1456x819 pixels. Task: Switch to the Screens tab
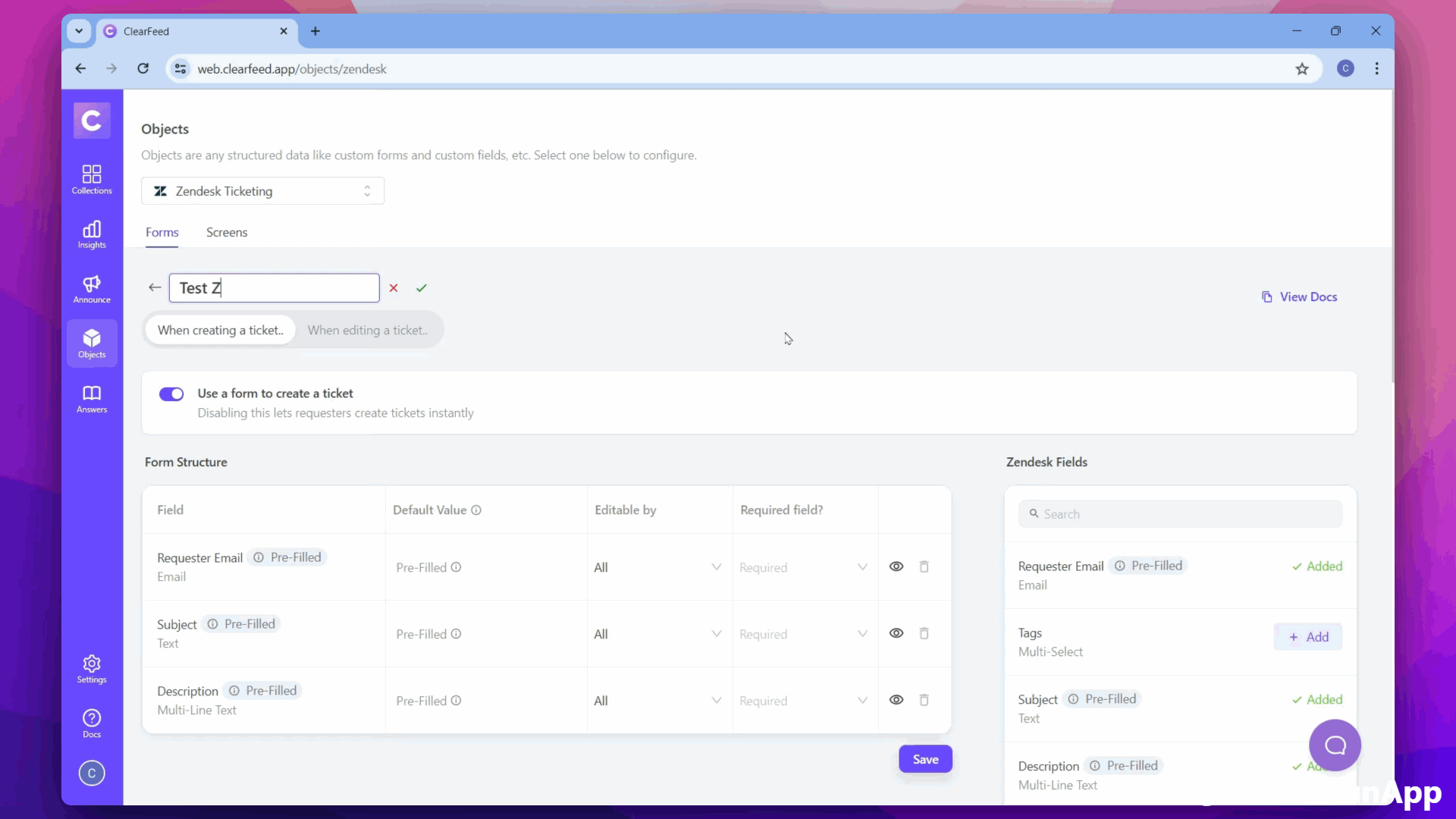click(227, 233)
